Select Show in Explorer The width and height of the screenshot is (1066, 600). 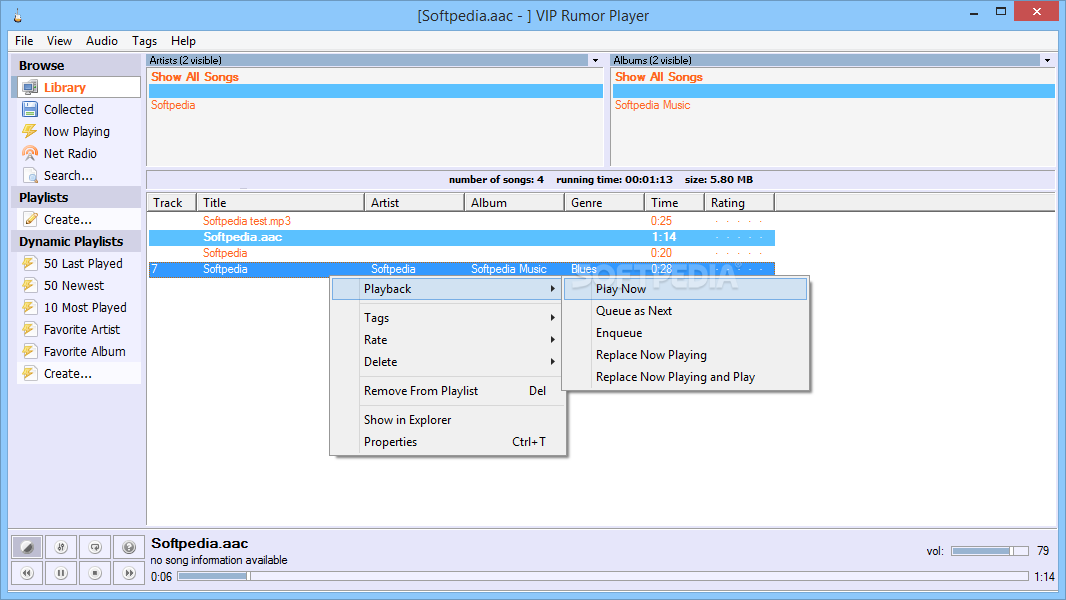(x=449, y=420)
